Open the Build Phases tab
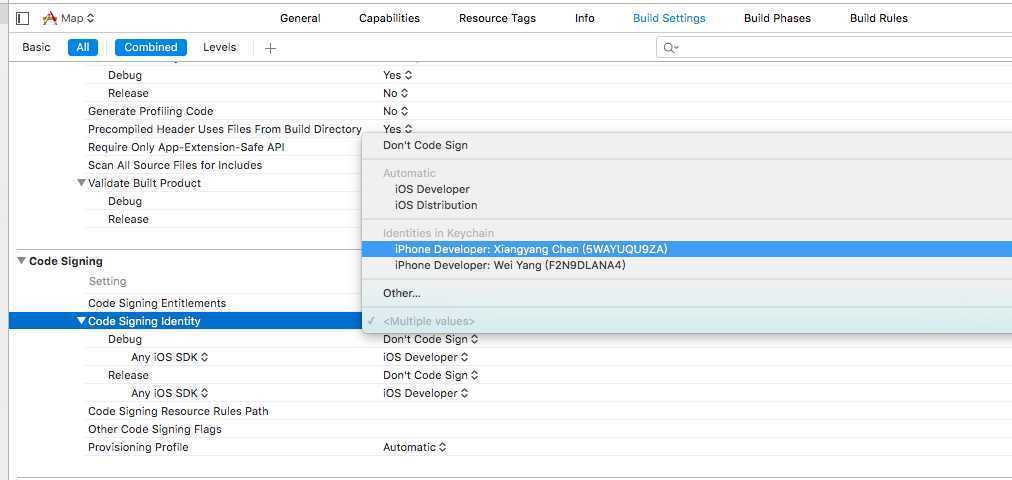 tap(777, 18)
